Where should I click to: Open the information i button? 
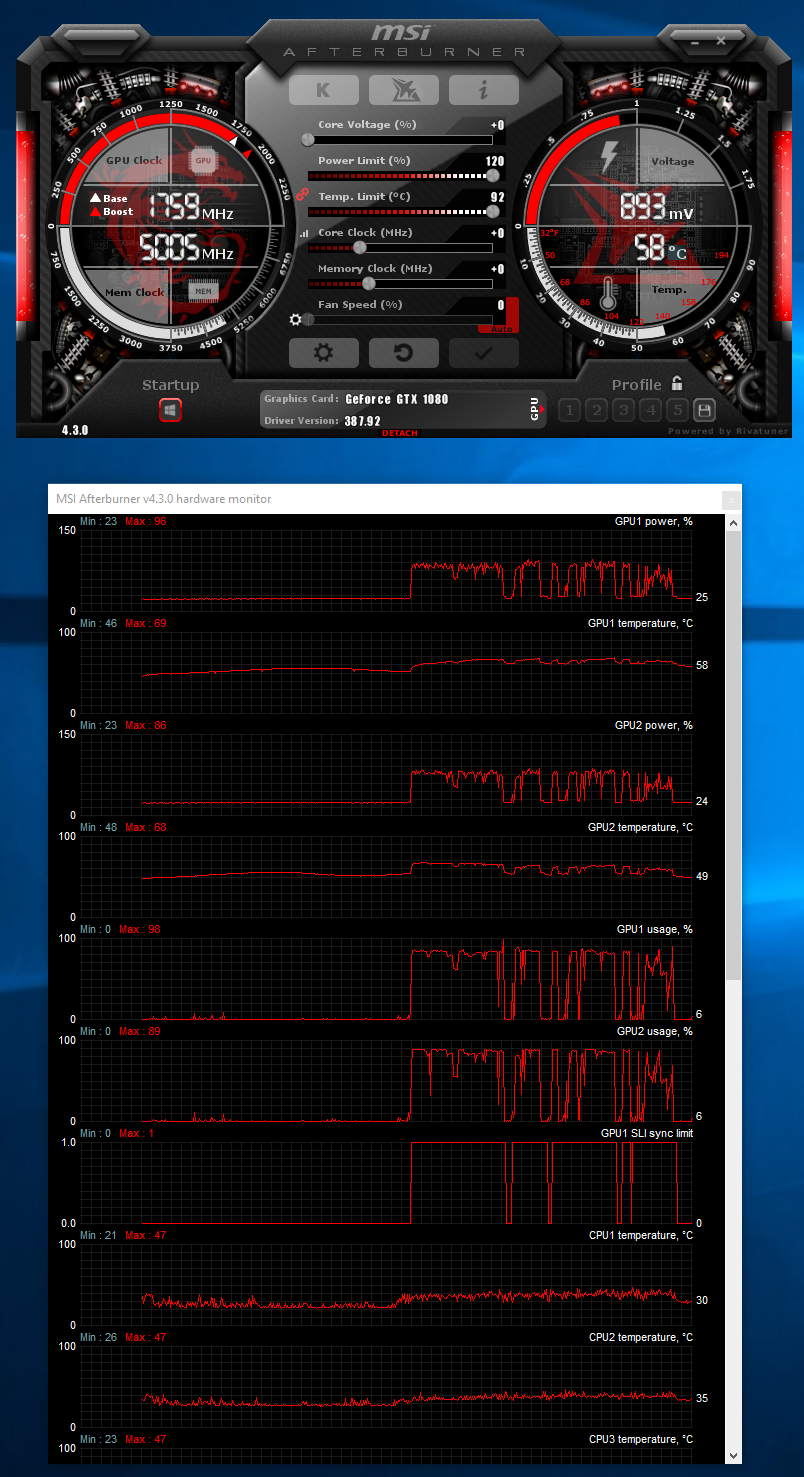483,90
